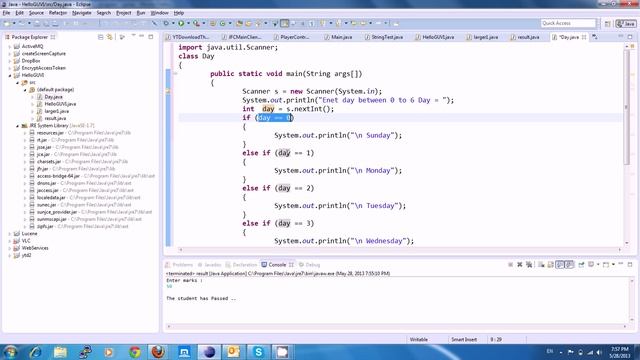The width and height of the screenshot is (640, 360).
Task: Collapse main method fold marker in editor
Action: 175,74
